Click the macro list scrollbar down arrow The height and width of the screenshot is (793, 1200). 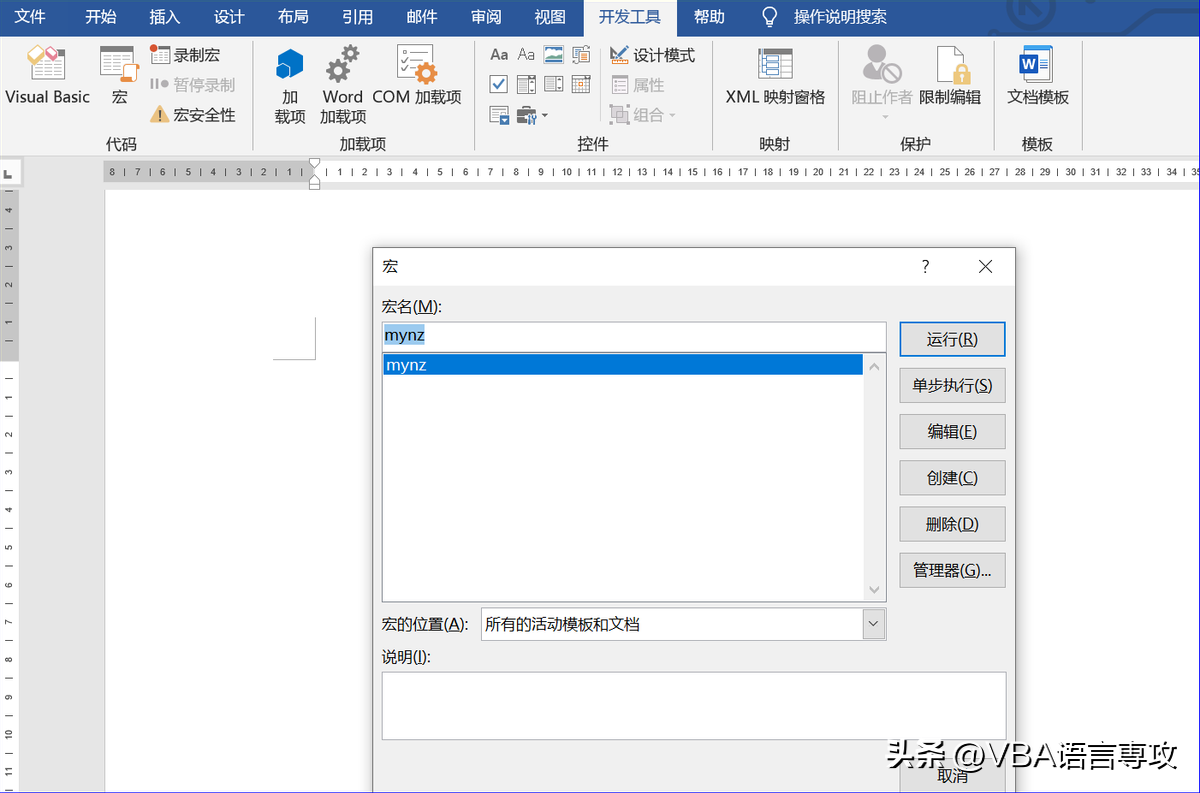874,590
